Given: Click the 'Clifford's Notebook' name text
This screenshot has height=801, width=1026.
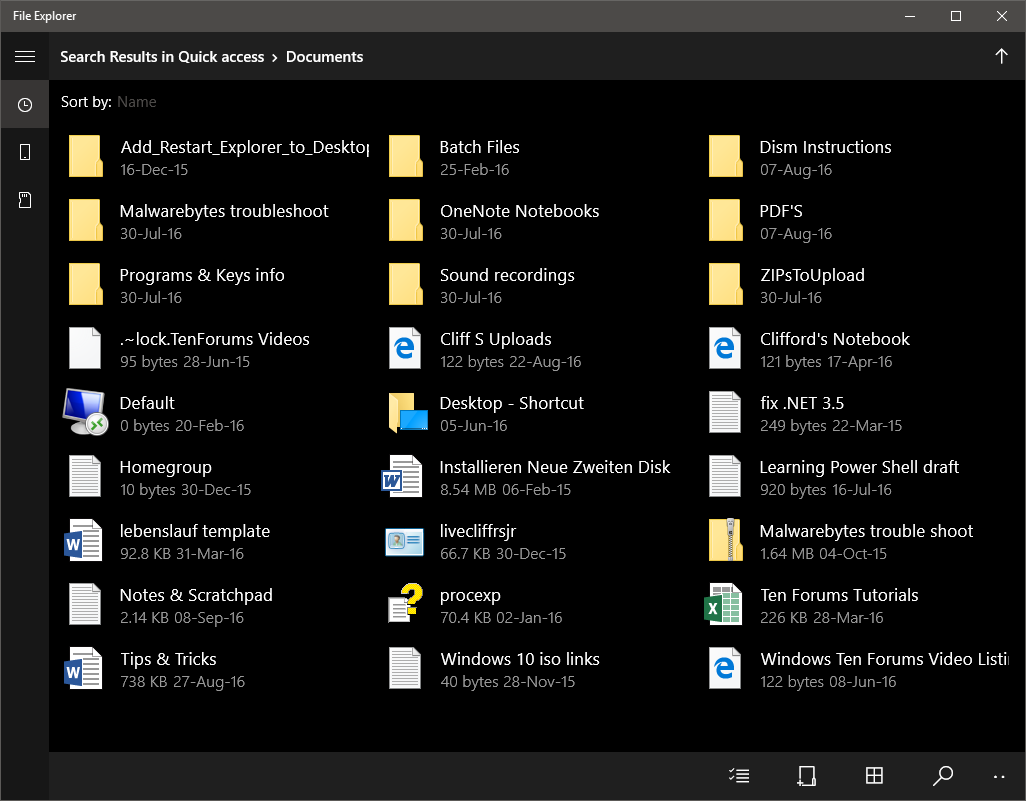Looking at the screenshot, I should point(835,339).
